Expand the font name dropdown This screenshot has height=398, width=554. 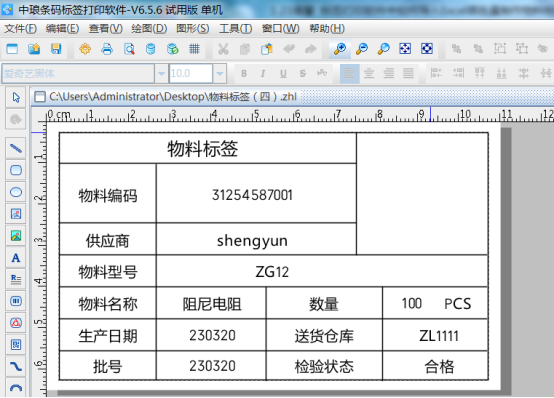(161, 74)
